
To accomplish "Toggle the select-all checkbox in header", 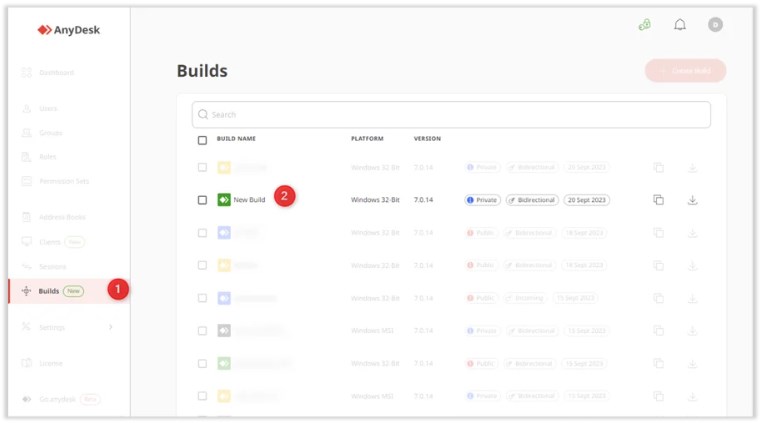I will tap(202, 140).
